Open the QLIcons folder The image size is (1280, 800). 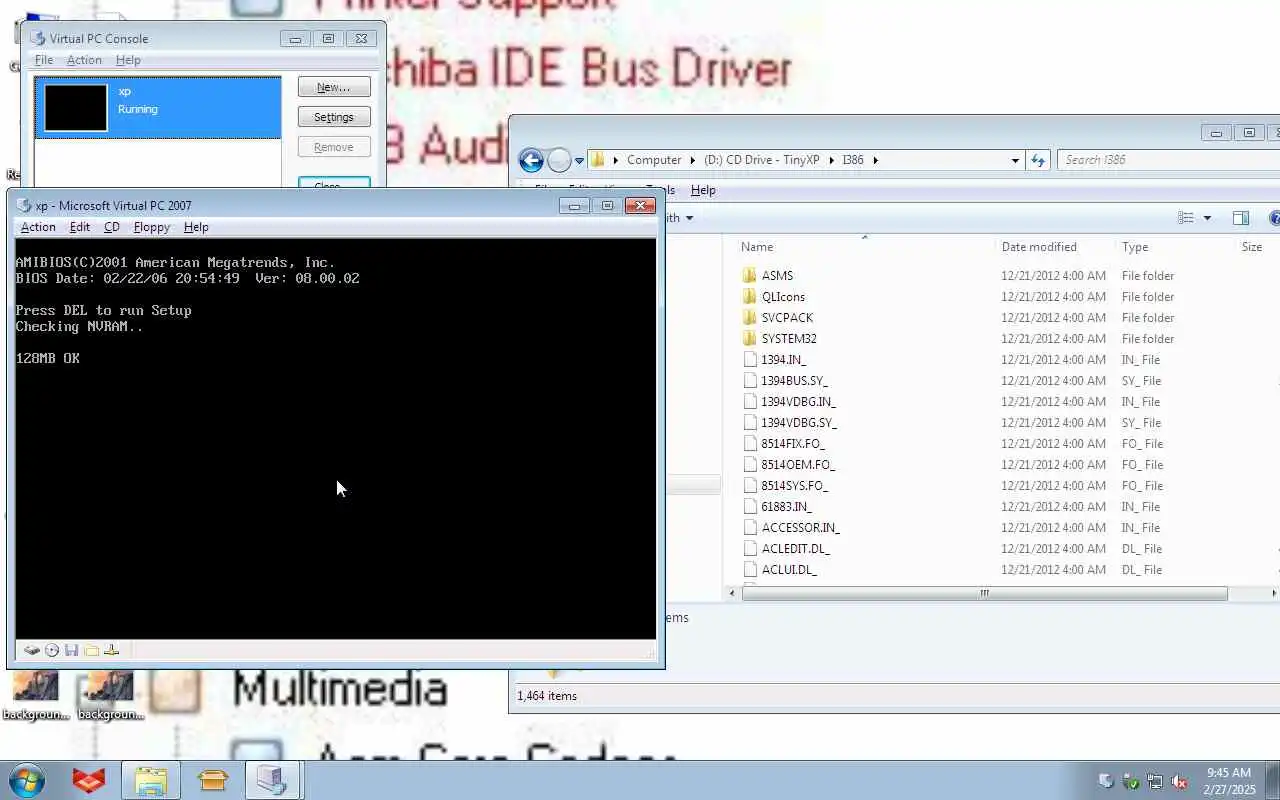click(x=783, y=296)
